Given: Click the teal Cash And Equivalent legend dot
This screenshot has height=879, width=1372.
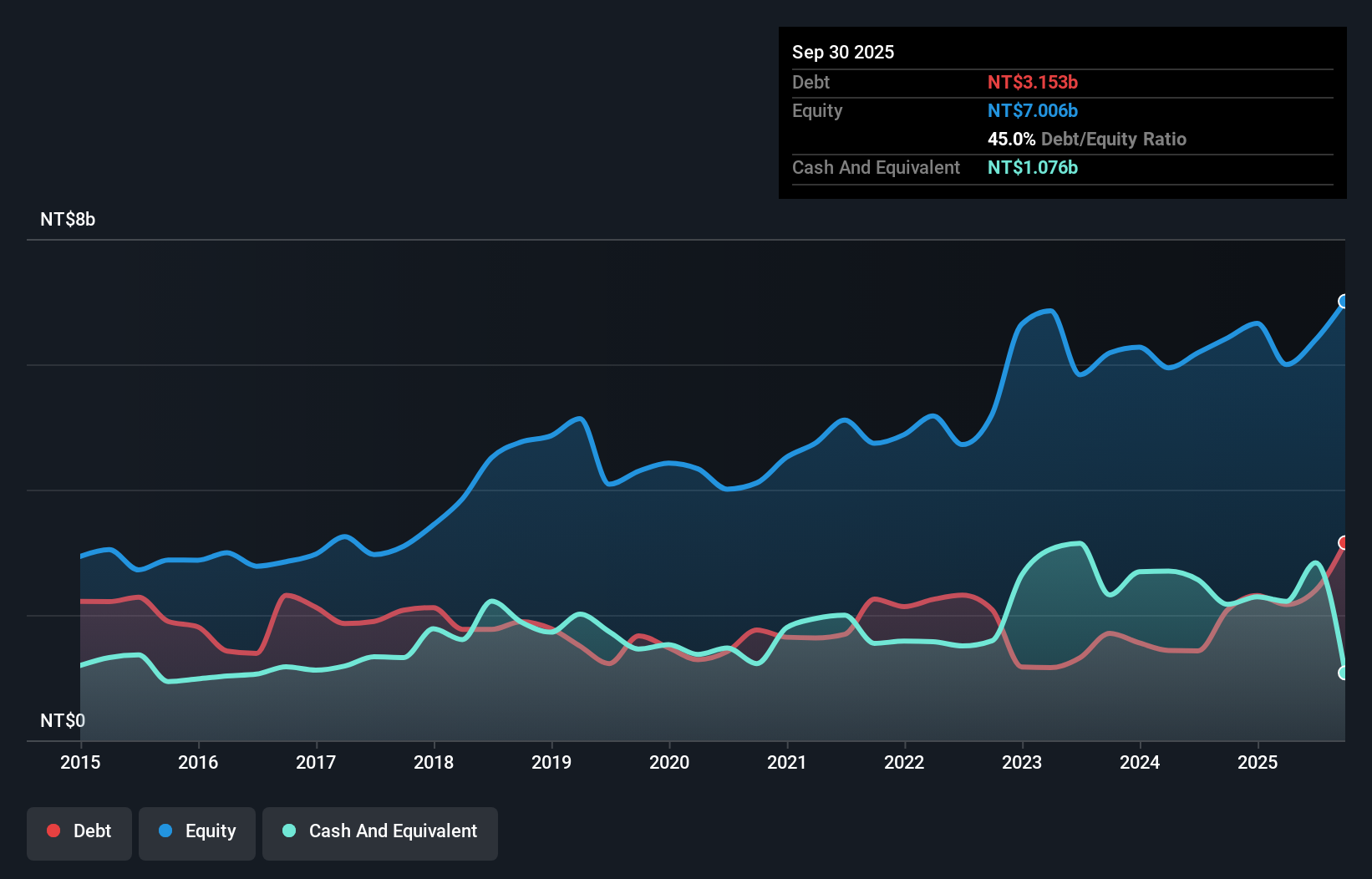Looking at the screenshot, I should coord(288,831).
